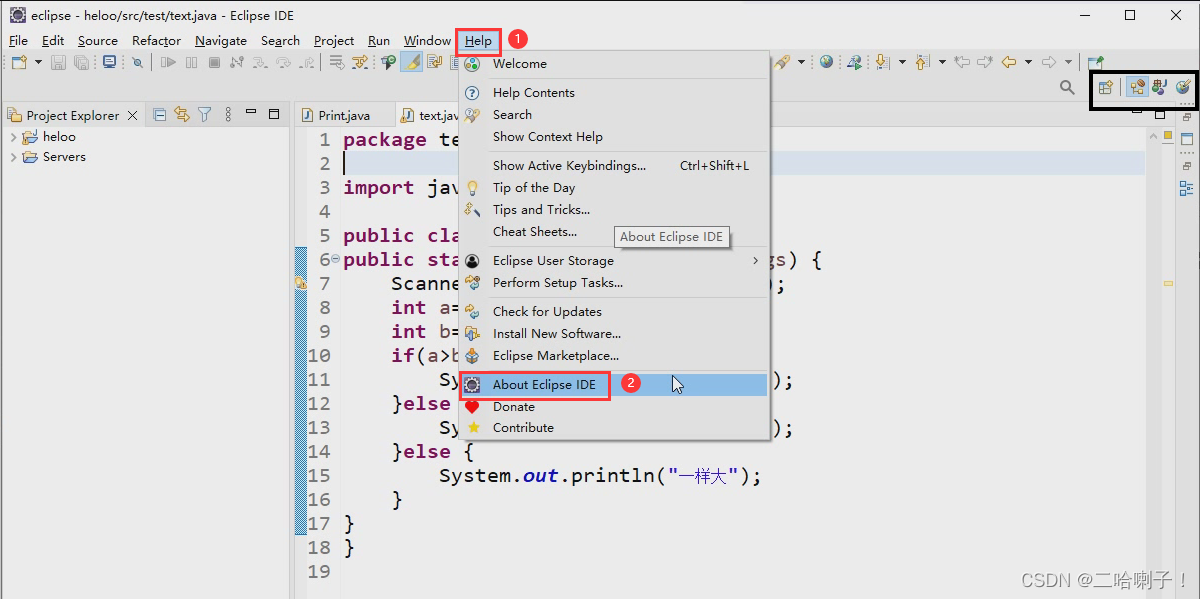The height and width of the screenshot is (599, 1200).
Task: Click the Save toolbar icon
Action: pos(58,62)
